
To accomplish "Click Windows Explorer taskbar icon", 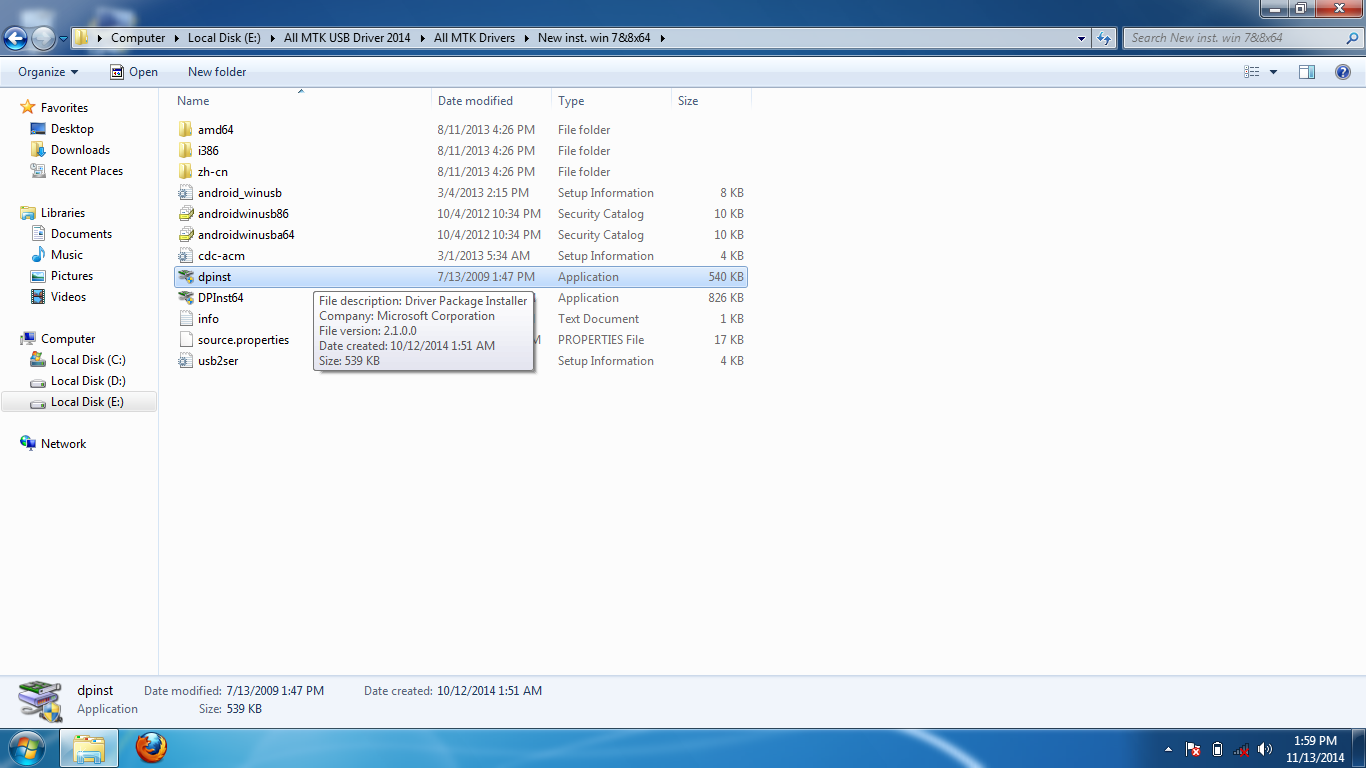I will coord(90,748).
